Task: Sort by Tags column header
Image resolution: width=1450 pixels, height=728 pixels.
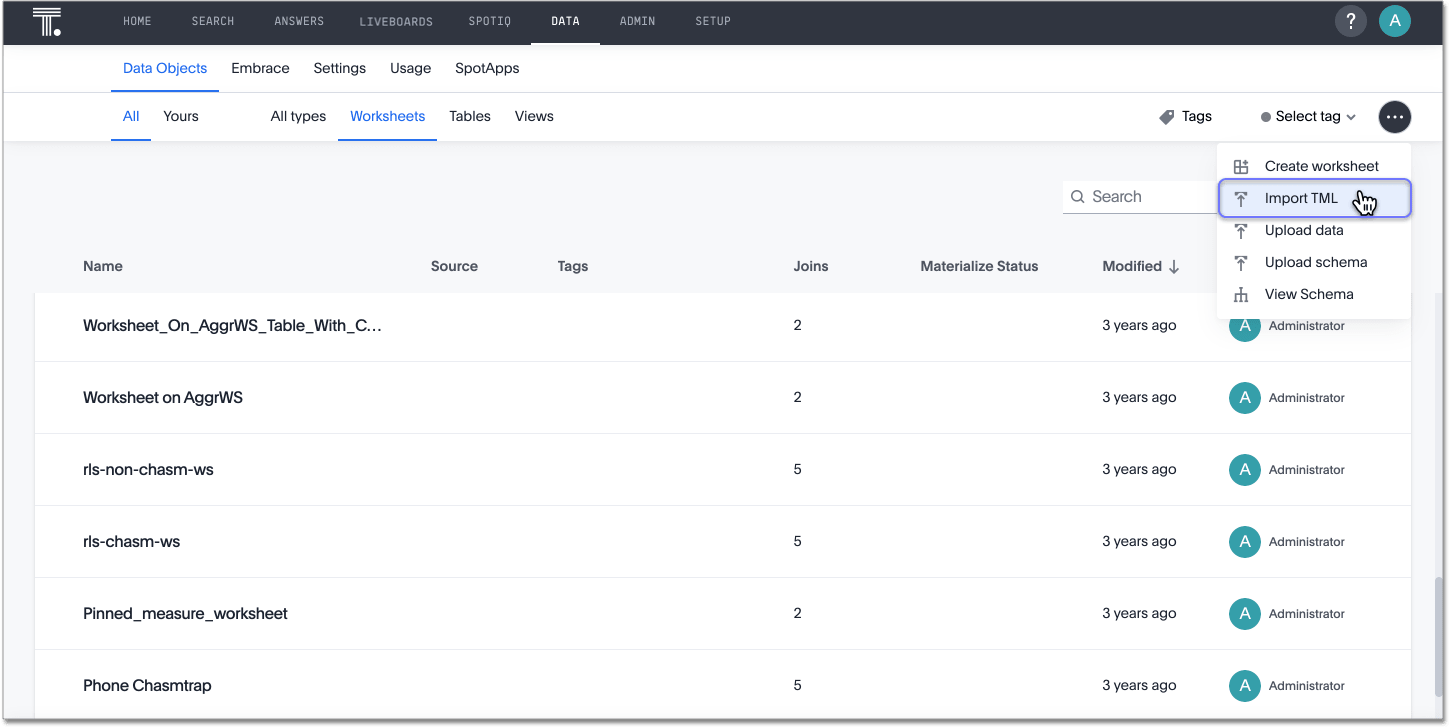Action: 573,267
